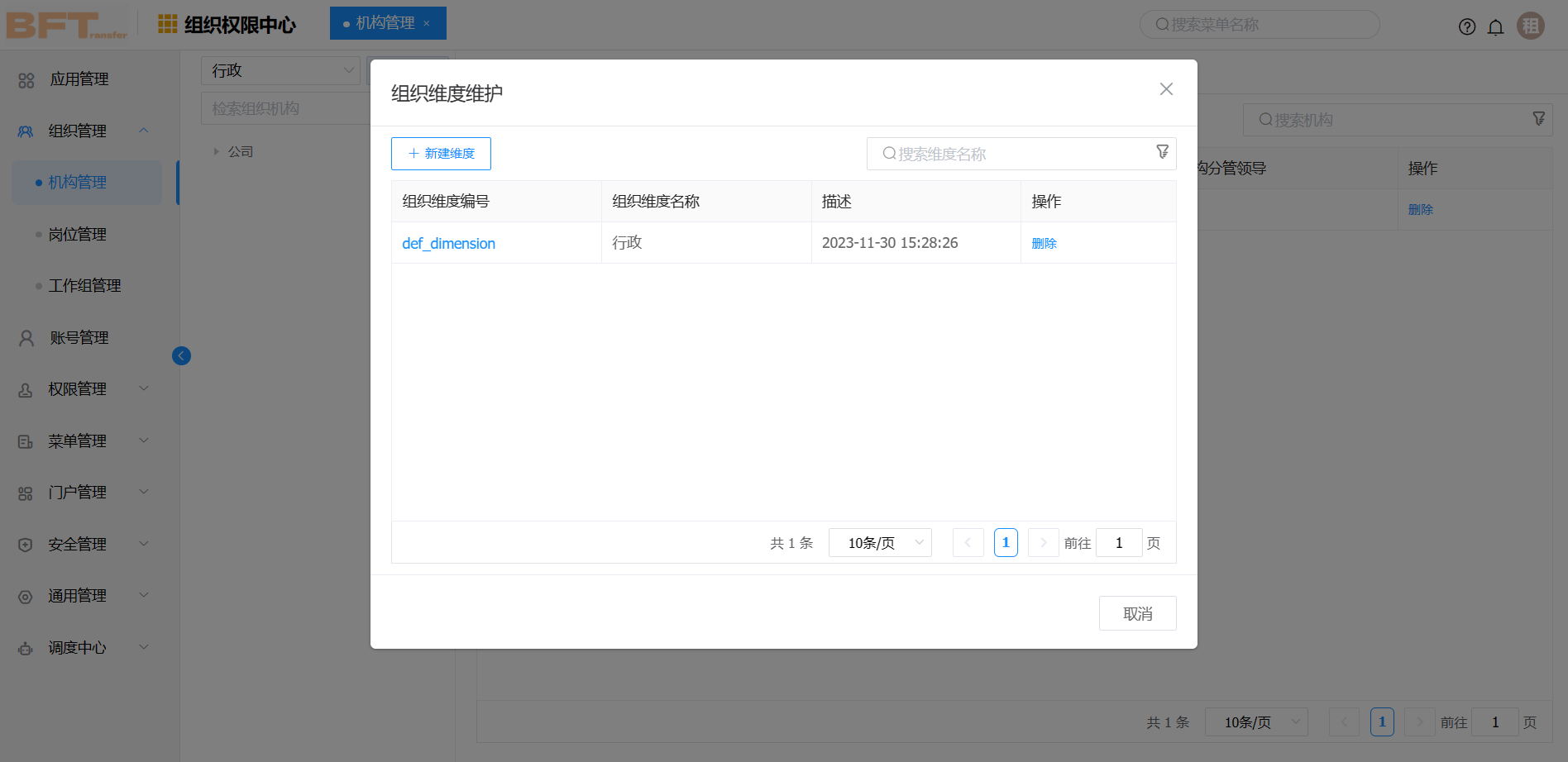Expand the 权限管理 menu
This screenshot has width=1568, height=762.
point(79,388)
